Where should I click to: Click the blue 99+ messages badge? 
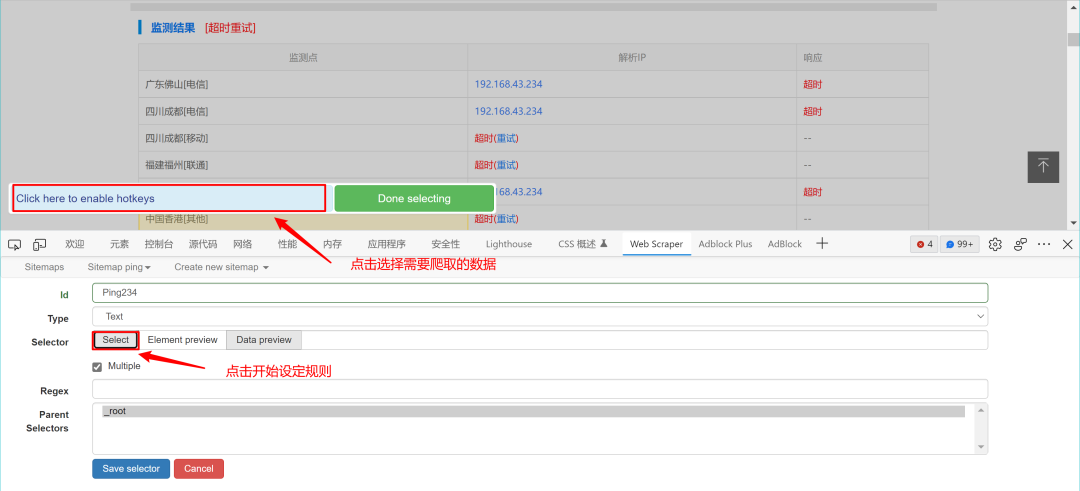click(x=960, y=244)
